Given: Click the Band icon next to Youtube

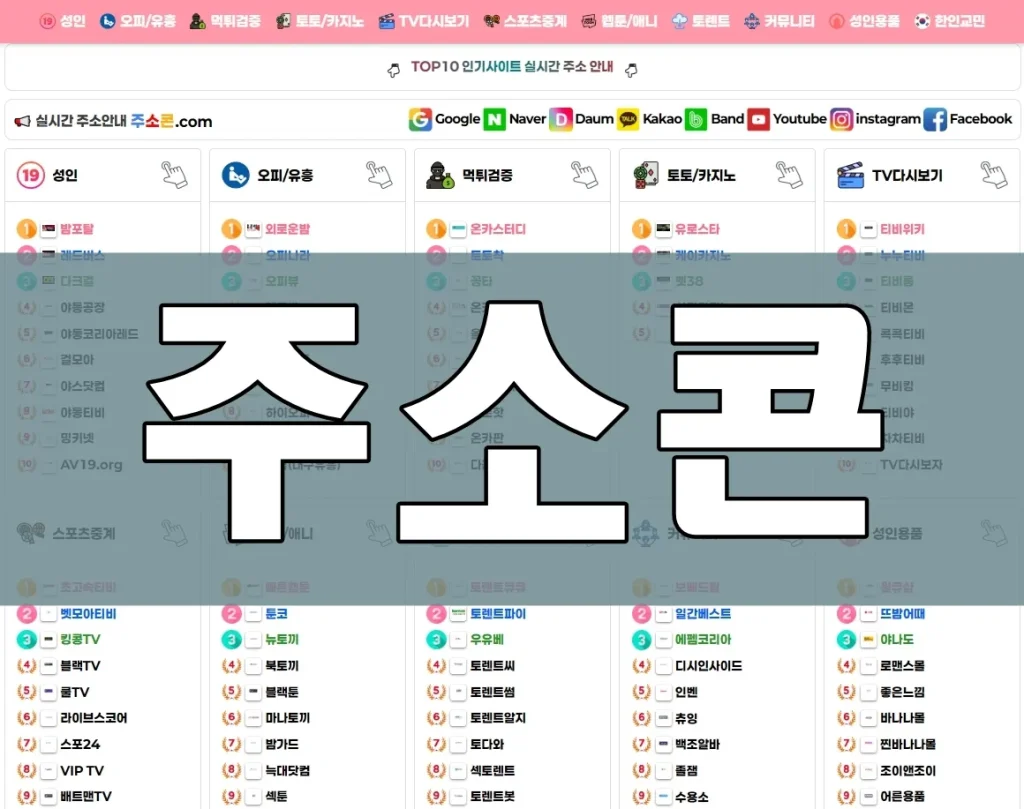Looking at the screenshot, I should (x=697, y=119).
